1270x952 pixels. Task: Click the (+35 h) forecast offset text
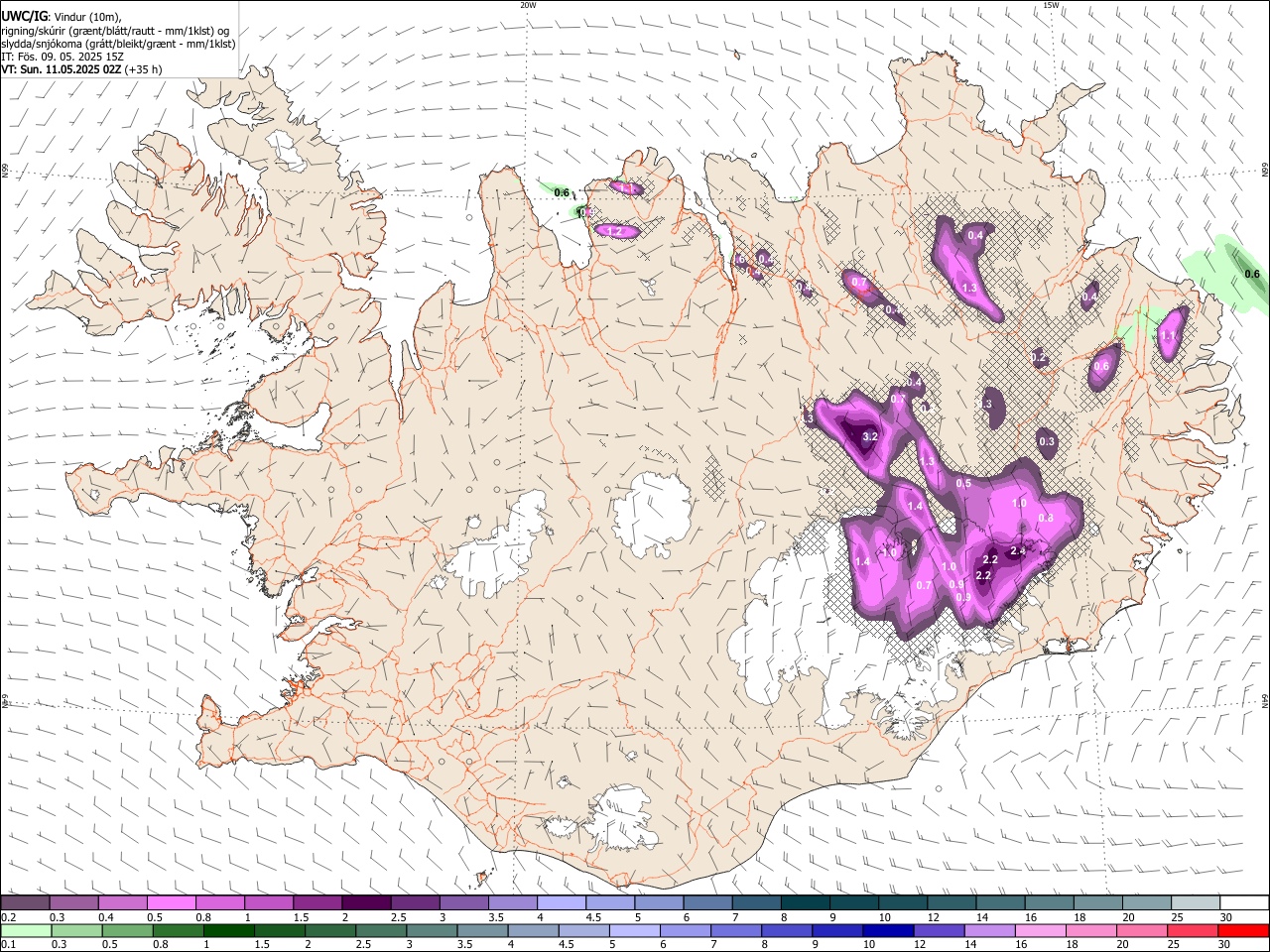click(143, 69)
